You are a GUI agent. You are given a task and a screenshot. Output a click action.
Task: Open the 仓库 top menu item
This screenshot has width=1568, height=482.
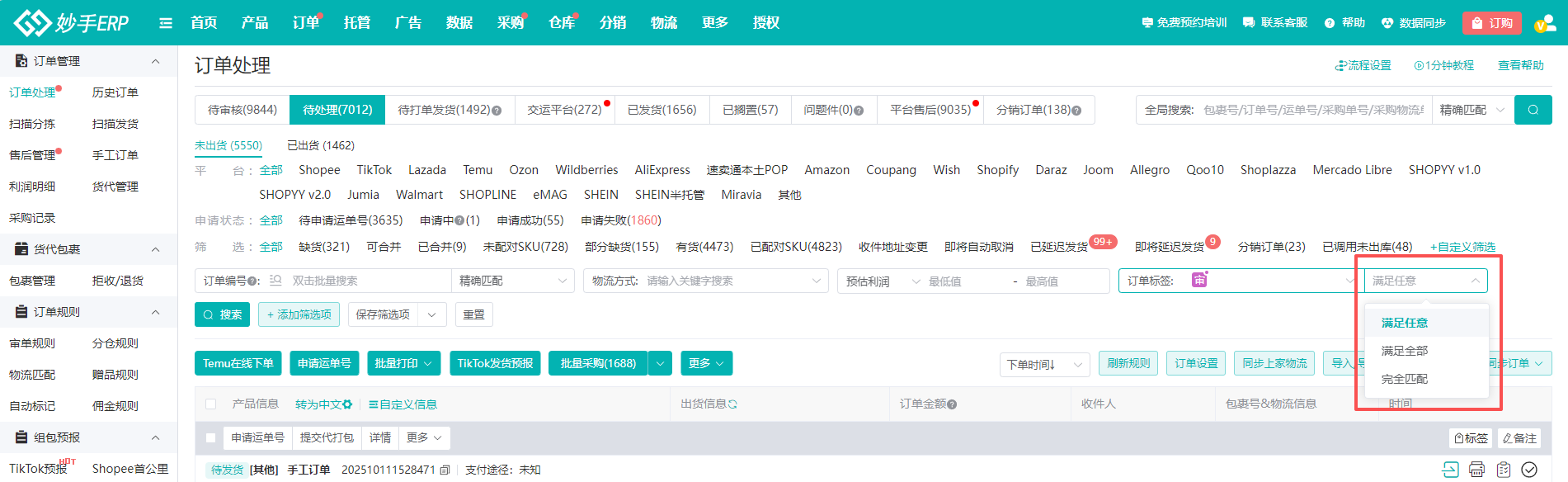click(561, 23)
